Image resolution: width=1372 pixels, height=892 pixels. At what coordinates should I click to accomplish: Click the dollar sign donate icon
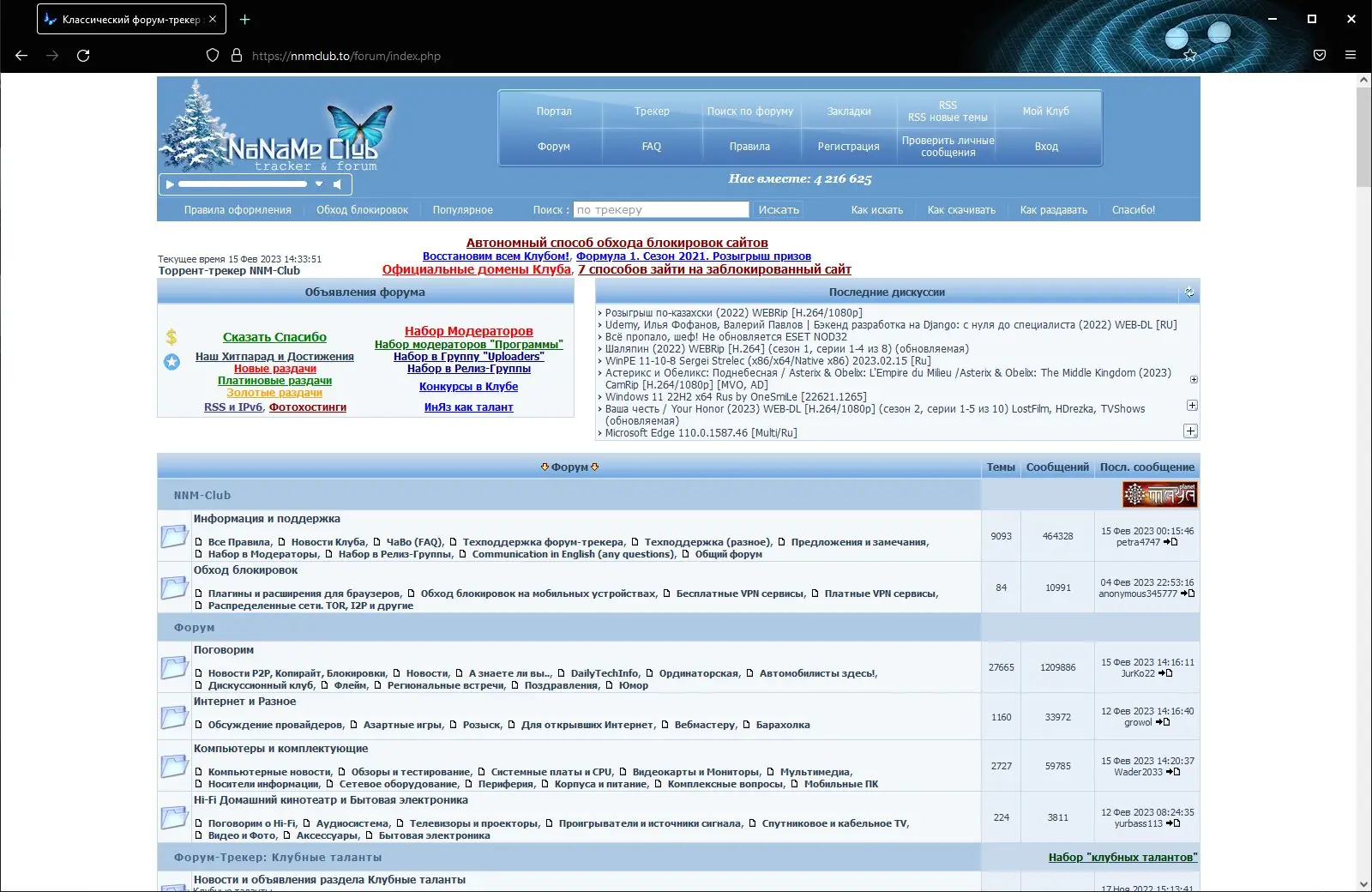[x=171, y=337]
